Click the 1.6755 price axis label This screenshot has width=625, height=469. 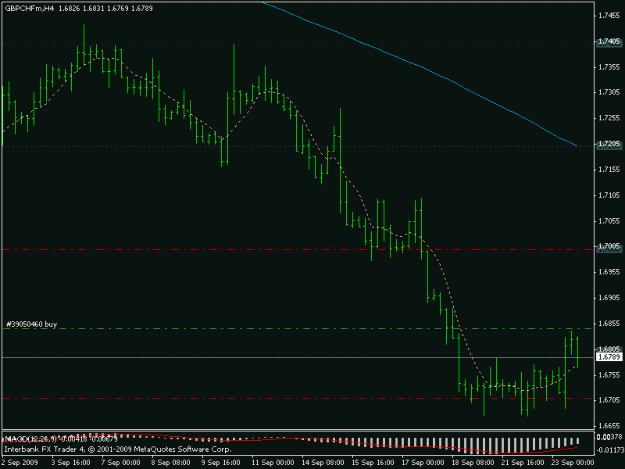click(x=609, y=375)
